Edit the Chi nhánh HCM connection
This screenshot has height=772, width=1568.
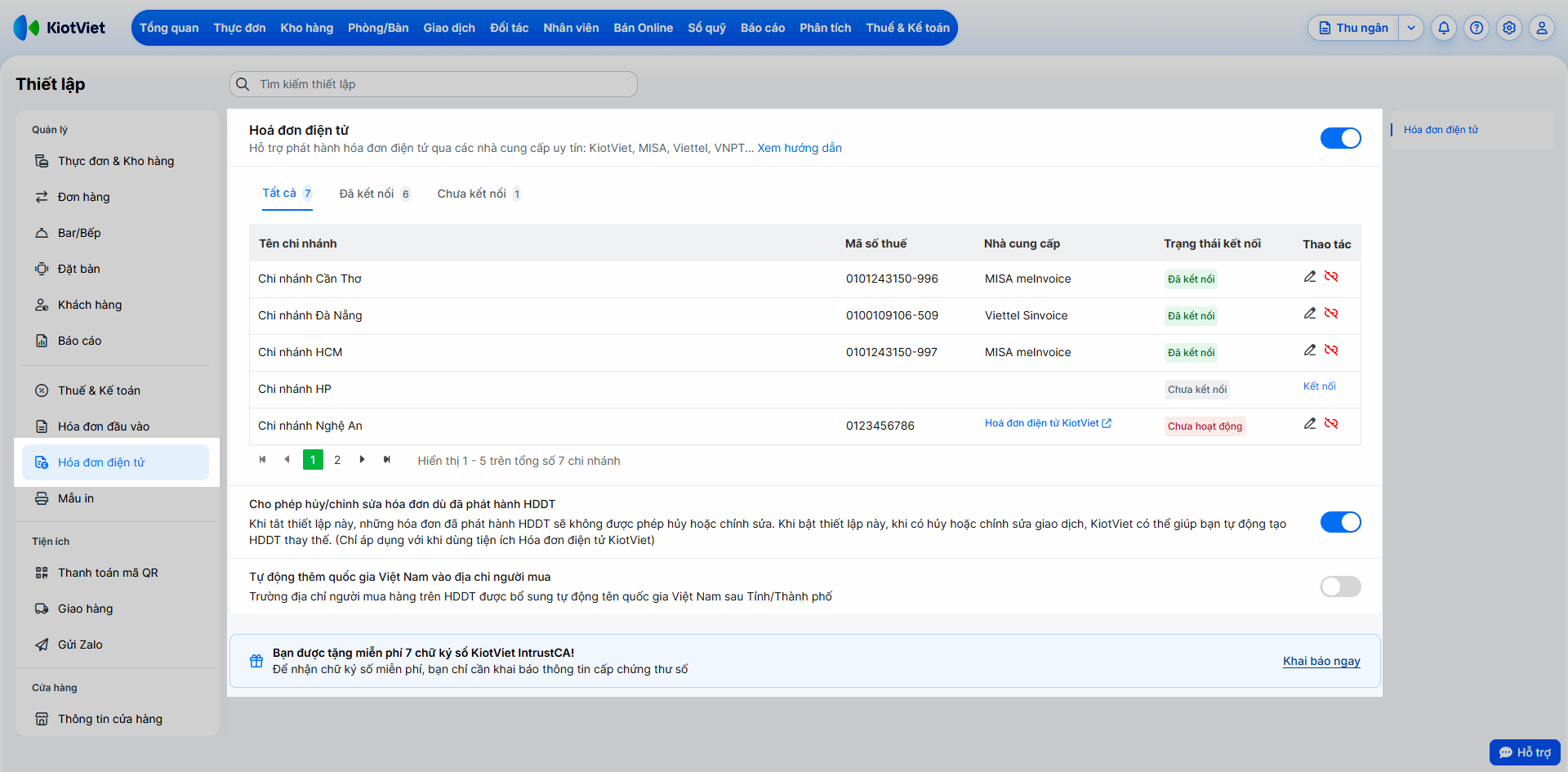click(1310, 350)
